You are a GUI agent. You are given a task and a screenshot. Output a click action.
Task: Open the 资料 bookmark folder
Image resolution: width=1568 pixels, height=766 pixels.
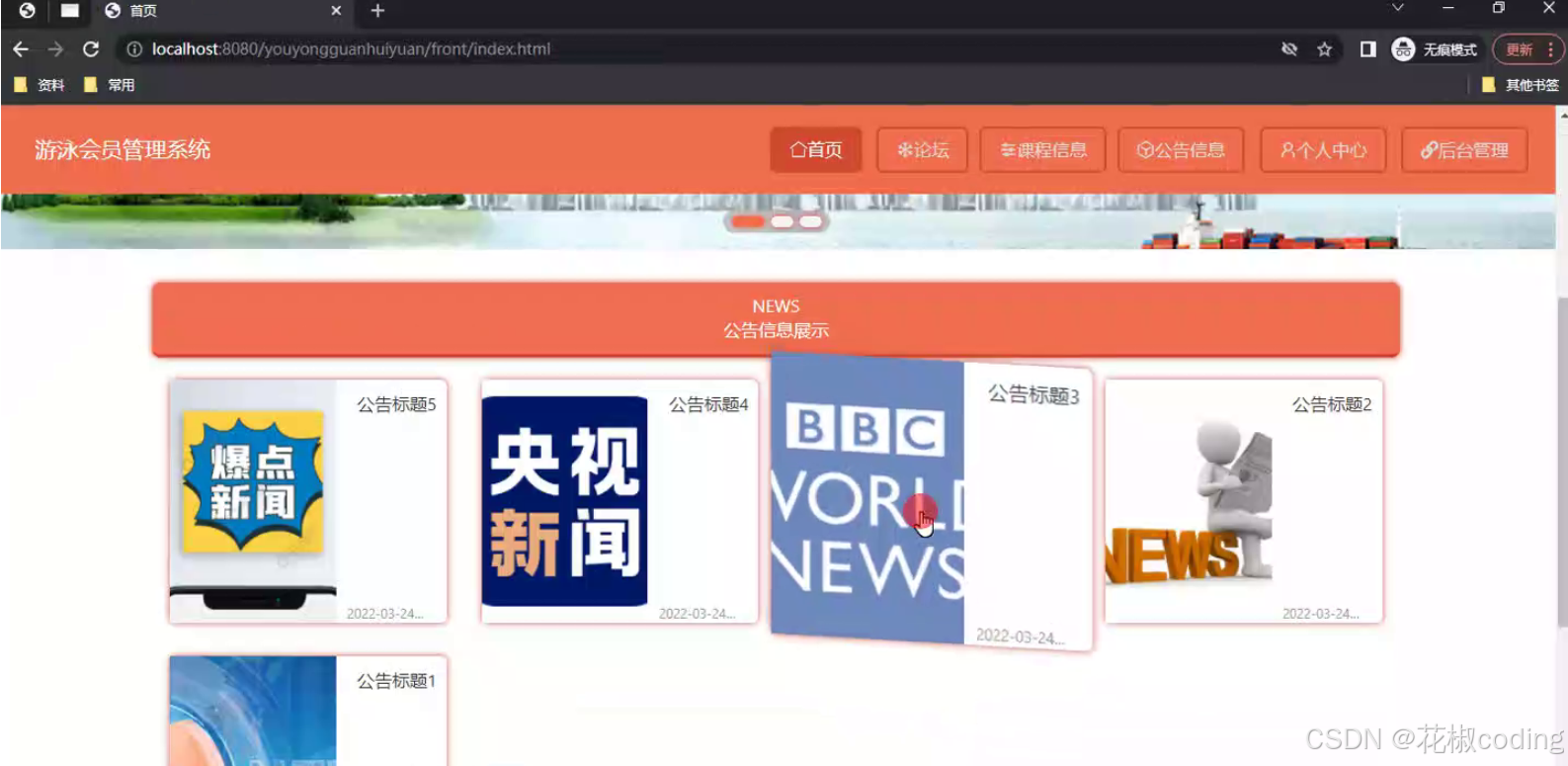pyautogui.click(x=40, y=85)
